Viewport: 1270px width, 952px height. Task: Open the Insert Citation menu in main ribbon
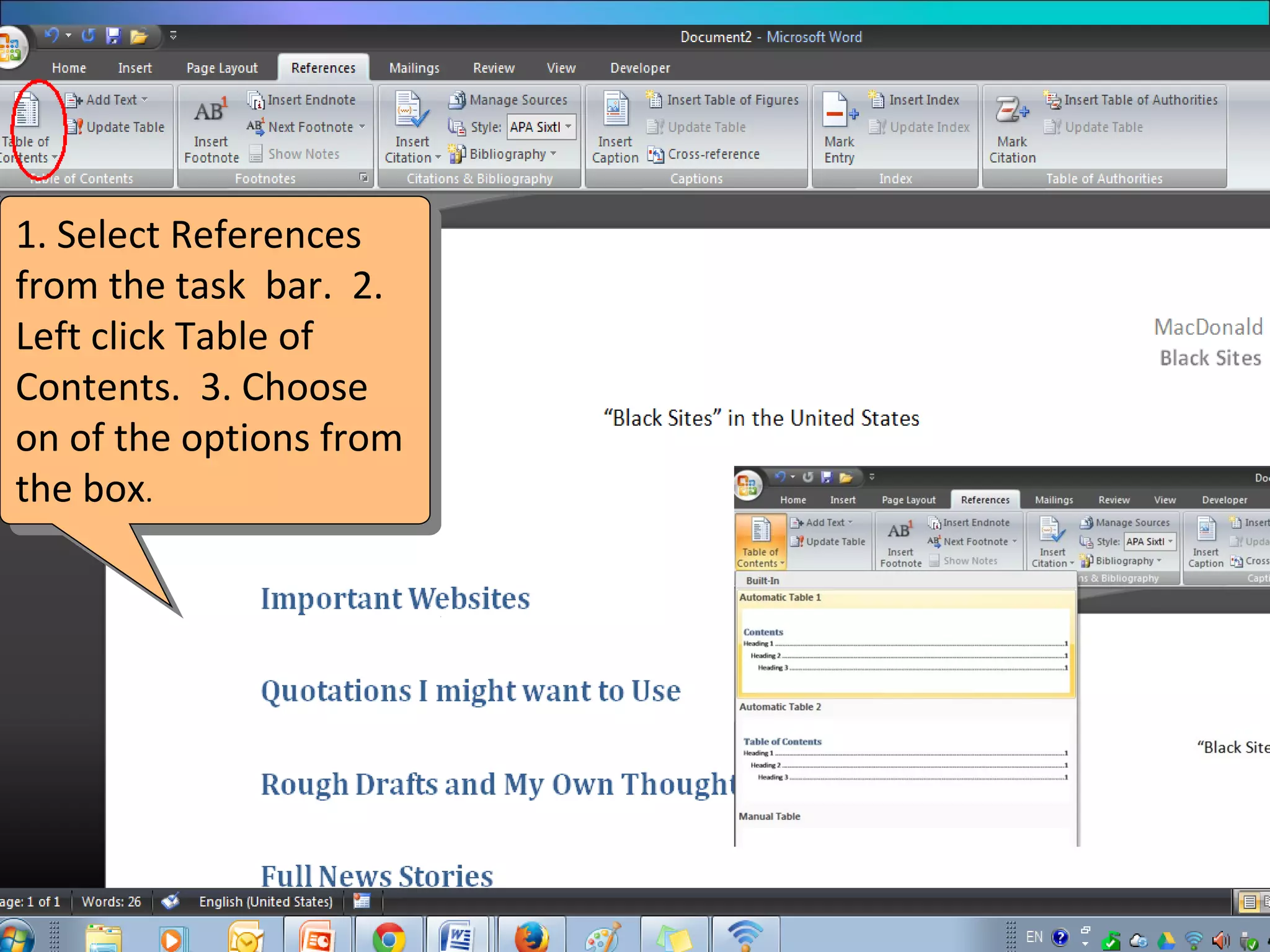tap(412, 128)
